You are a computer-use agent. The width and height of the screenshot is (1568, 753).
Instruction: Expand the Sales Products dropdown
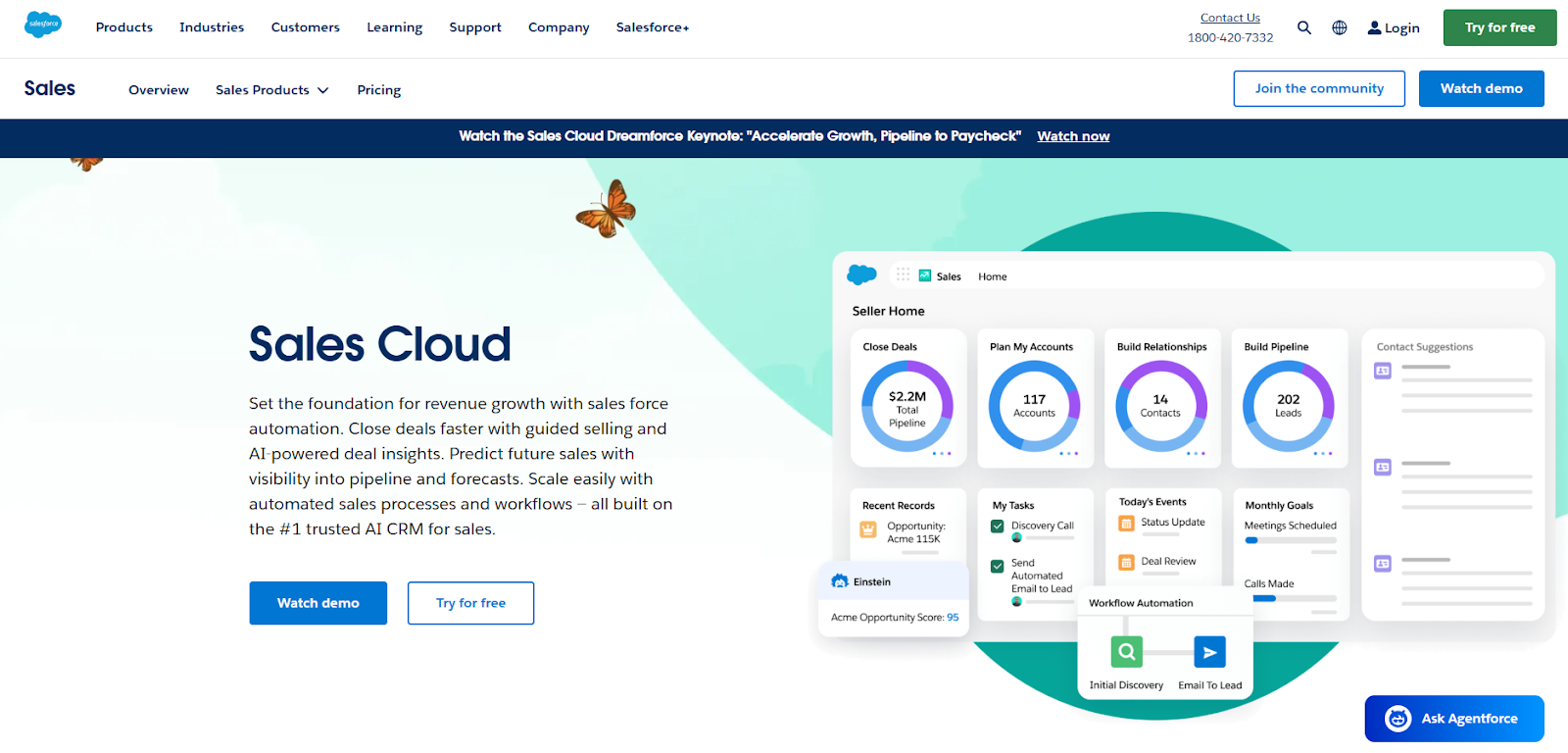(x=272, y=89)
